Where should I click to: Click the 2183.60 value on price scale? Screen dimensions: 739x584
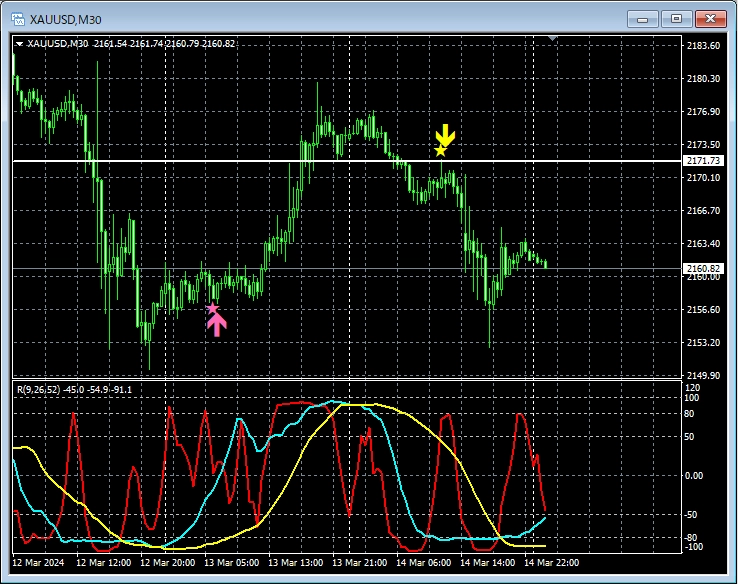coord(703,46)
